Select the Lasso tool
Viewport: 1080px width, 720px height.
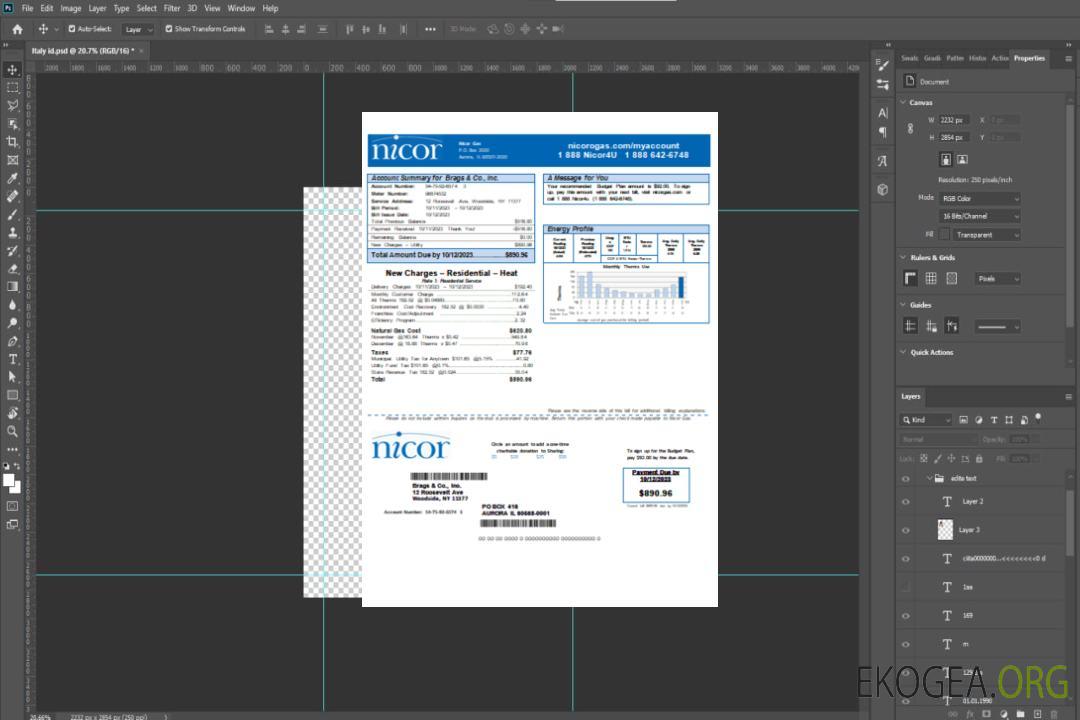tap(13, 105)
